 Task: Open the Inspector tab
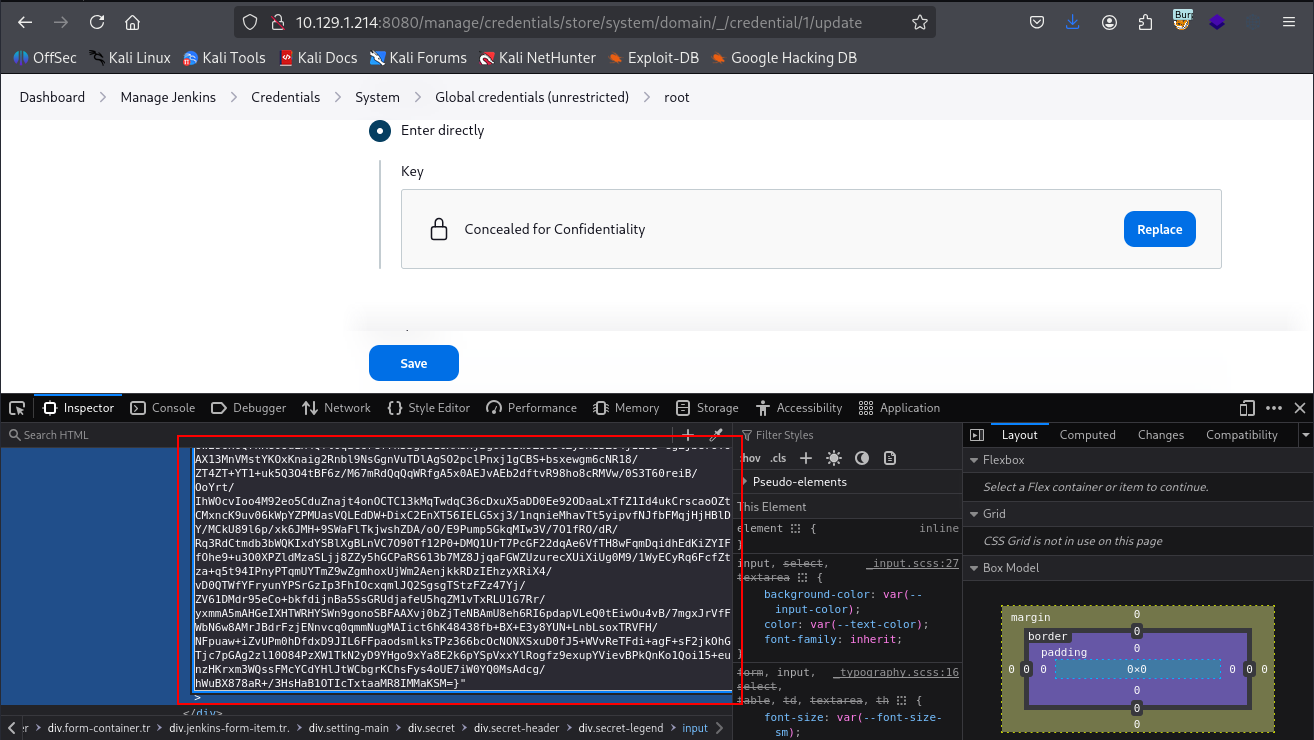coord(79,408)
